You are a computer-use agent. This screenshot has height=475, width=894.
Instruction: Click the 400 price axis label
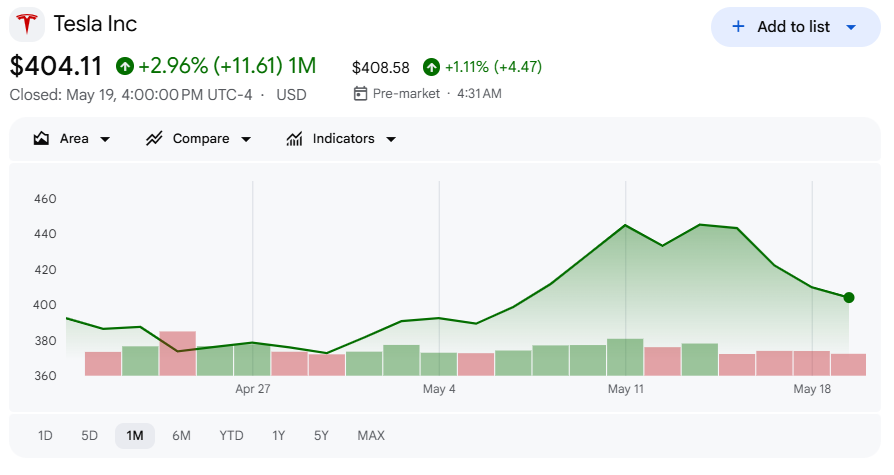[x=45, y=305]
